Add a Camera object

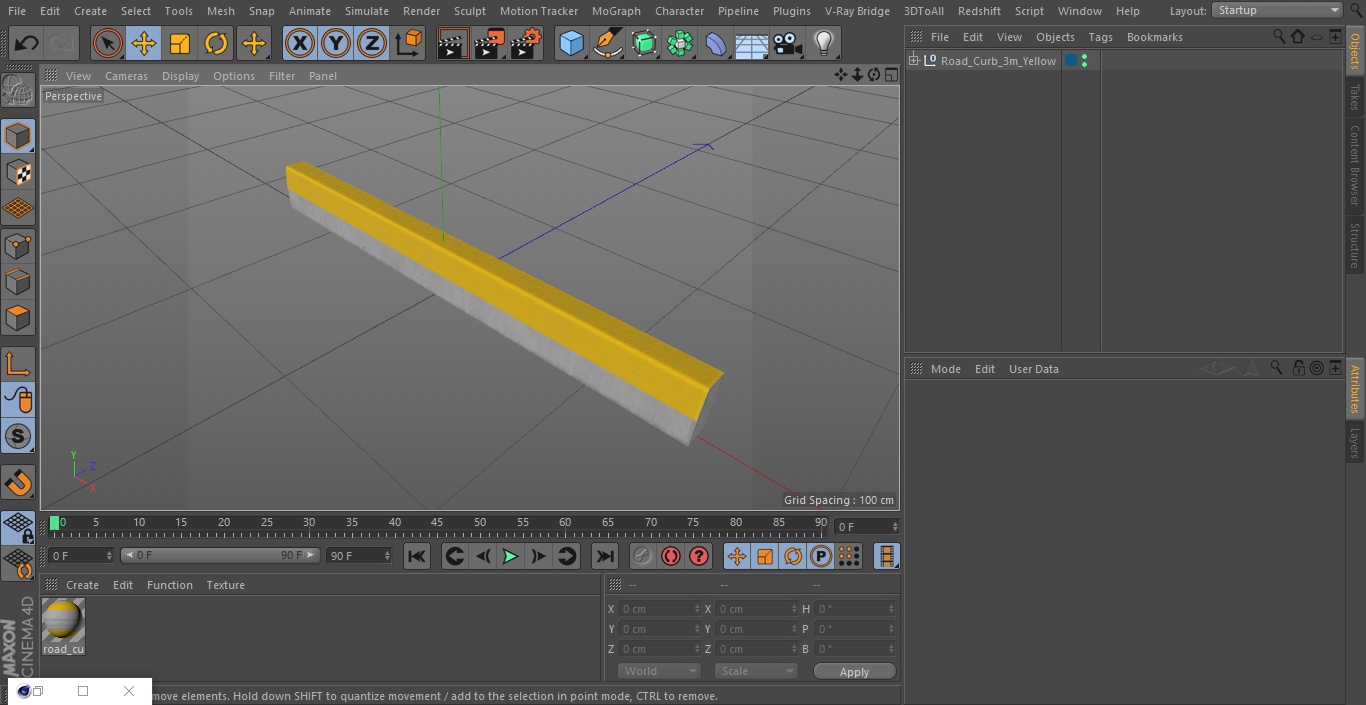tap(788, 44)
